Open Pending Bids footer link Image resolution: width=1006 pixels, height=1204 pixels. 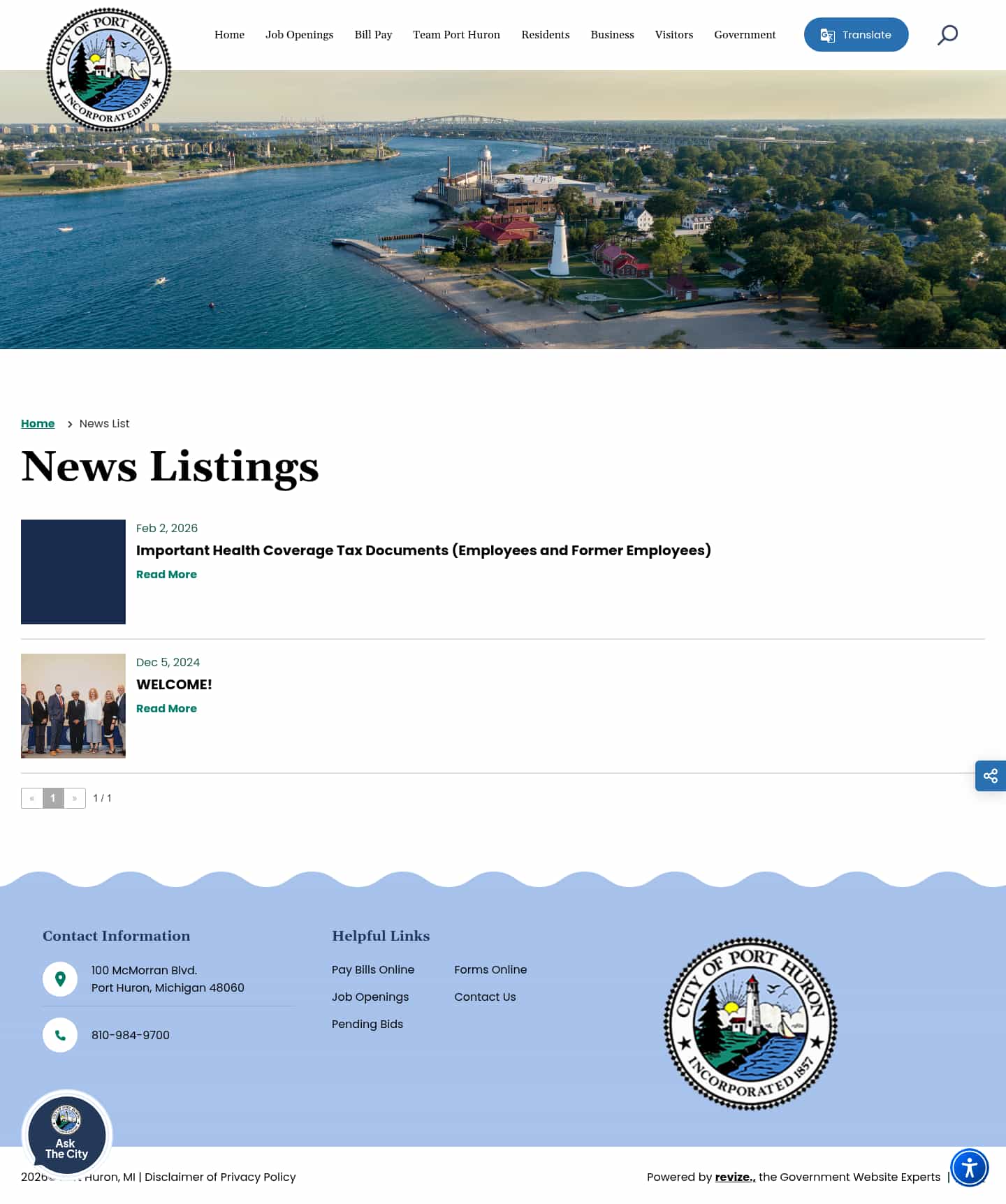click(x=367, y=1024)
